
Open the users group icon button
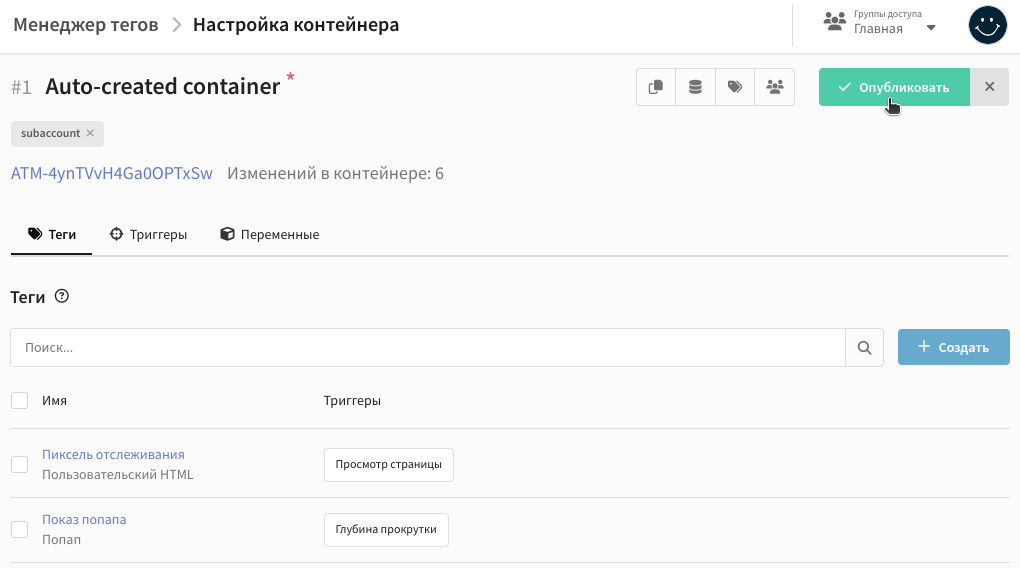click(x=775, y=87)
